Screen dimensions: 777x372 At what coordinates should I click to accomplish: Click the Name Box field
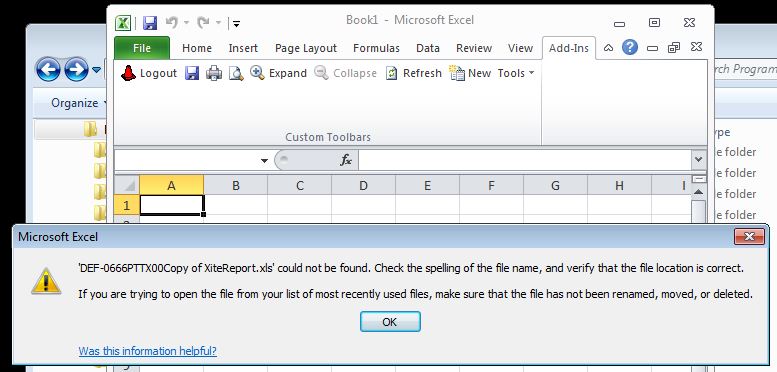coord(187,160)
